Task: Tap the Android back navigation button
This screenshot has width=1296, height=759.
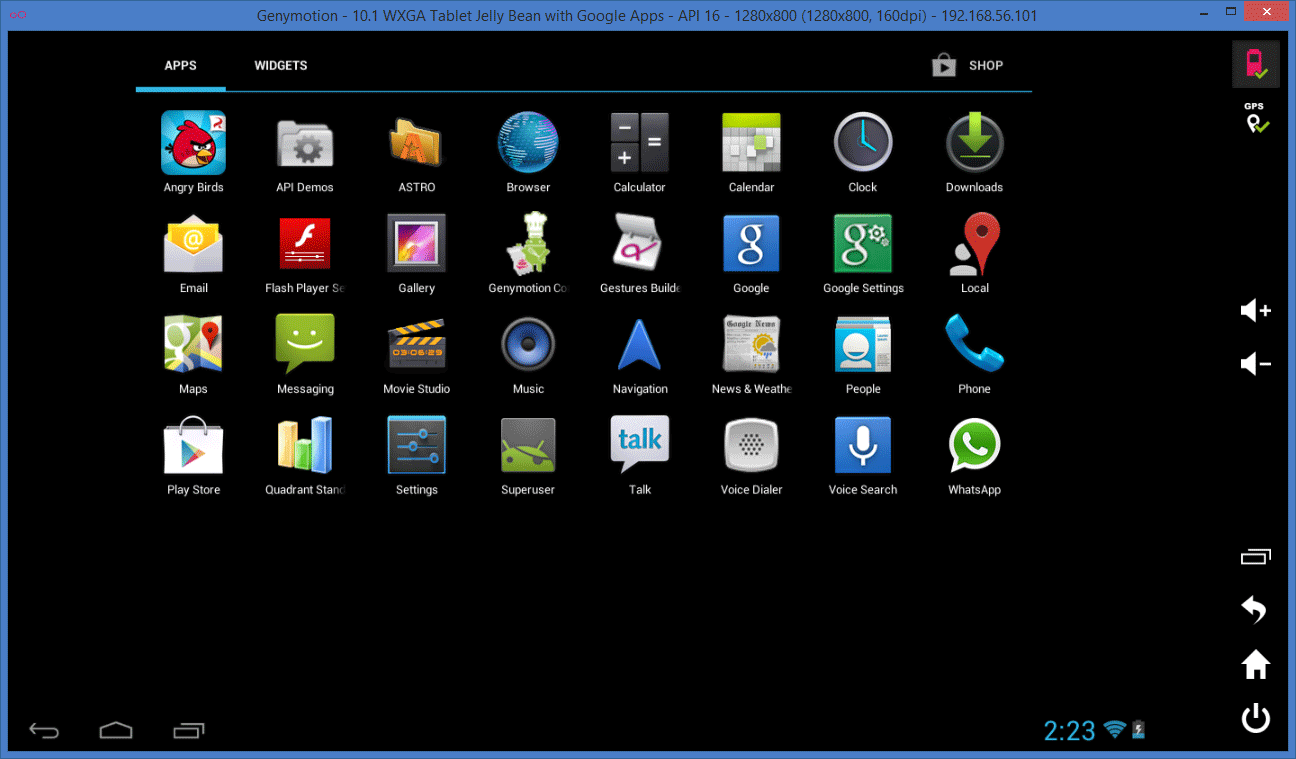Action: (44, 730)
